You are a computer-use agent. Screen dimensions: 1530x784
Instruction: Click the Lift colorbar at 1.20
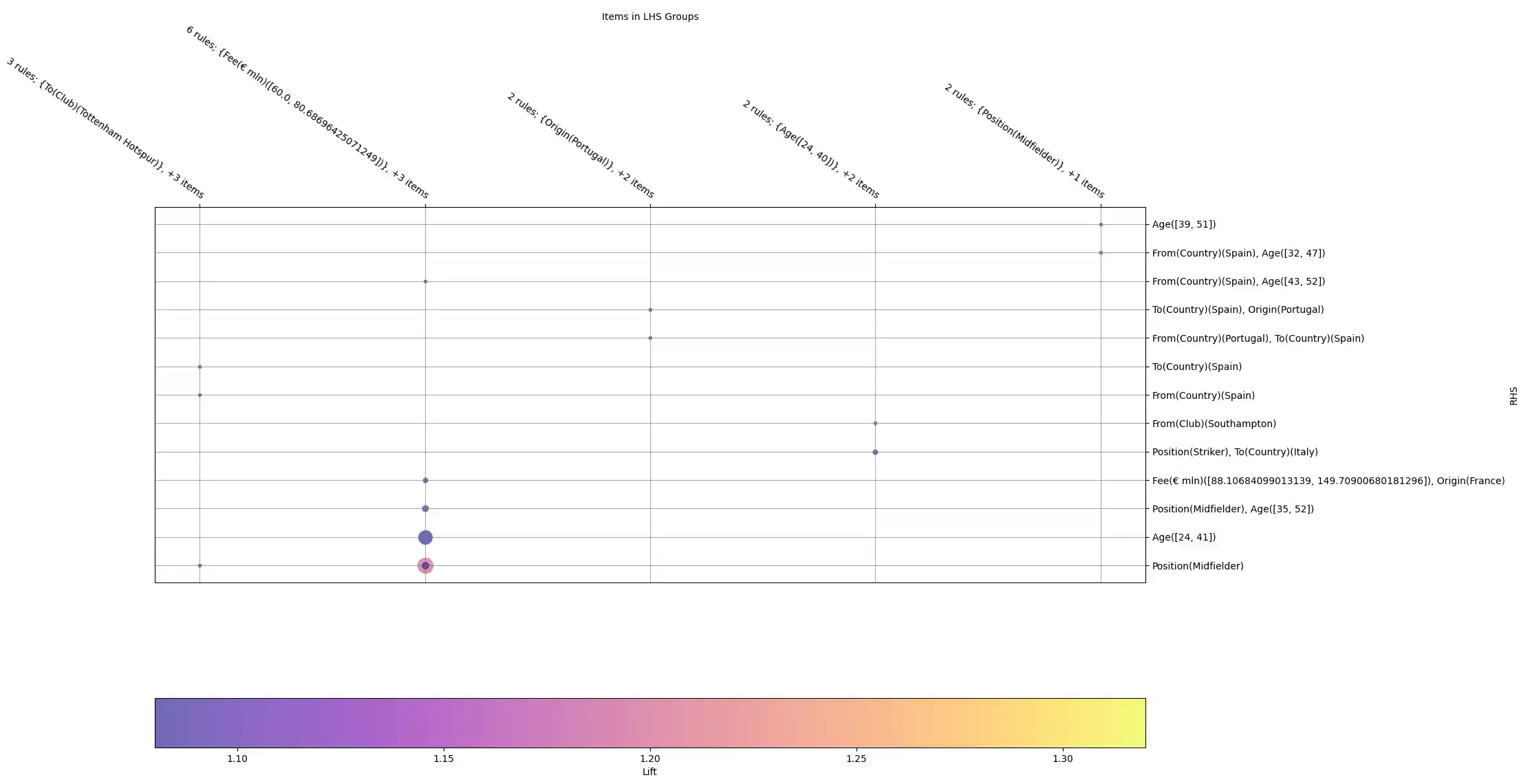[650, 723]
